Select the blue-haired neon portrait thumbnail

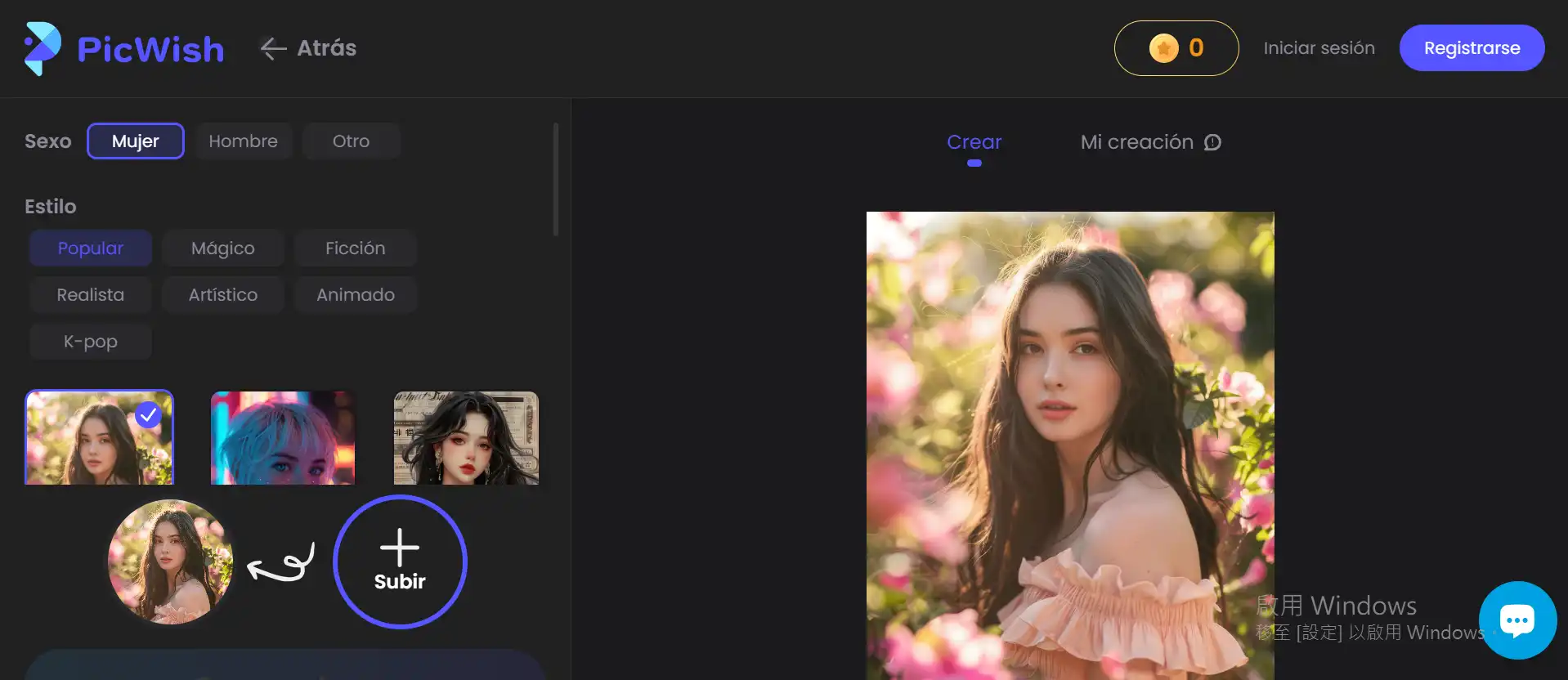[x=283, y=437]
